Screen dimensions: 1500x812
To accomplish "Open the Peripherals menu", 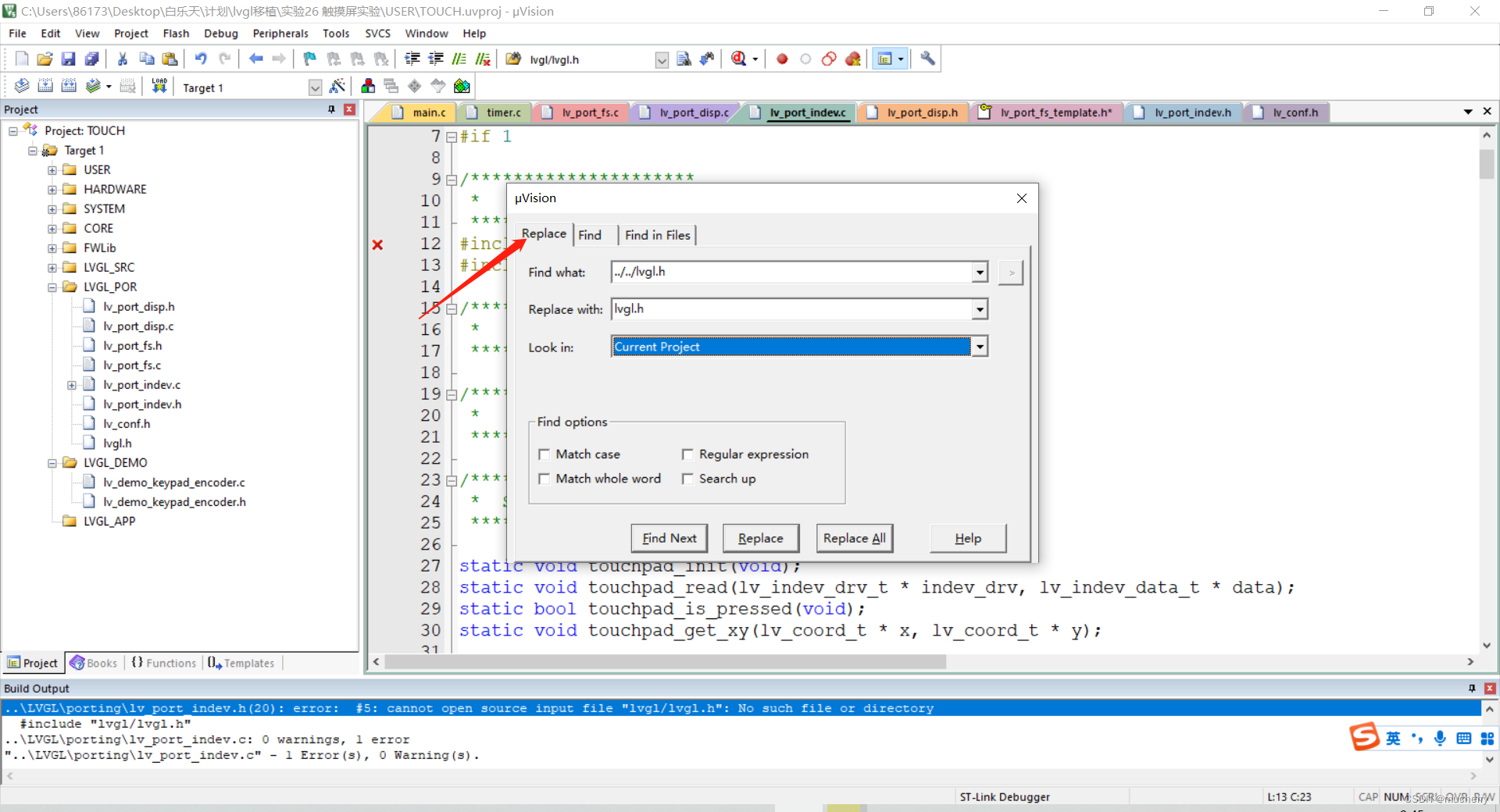I will point(280,34).
